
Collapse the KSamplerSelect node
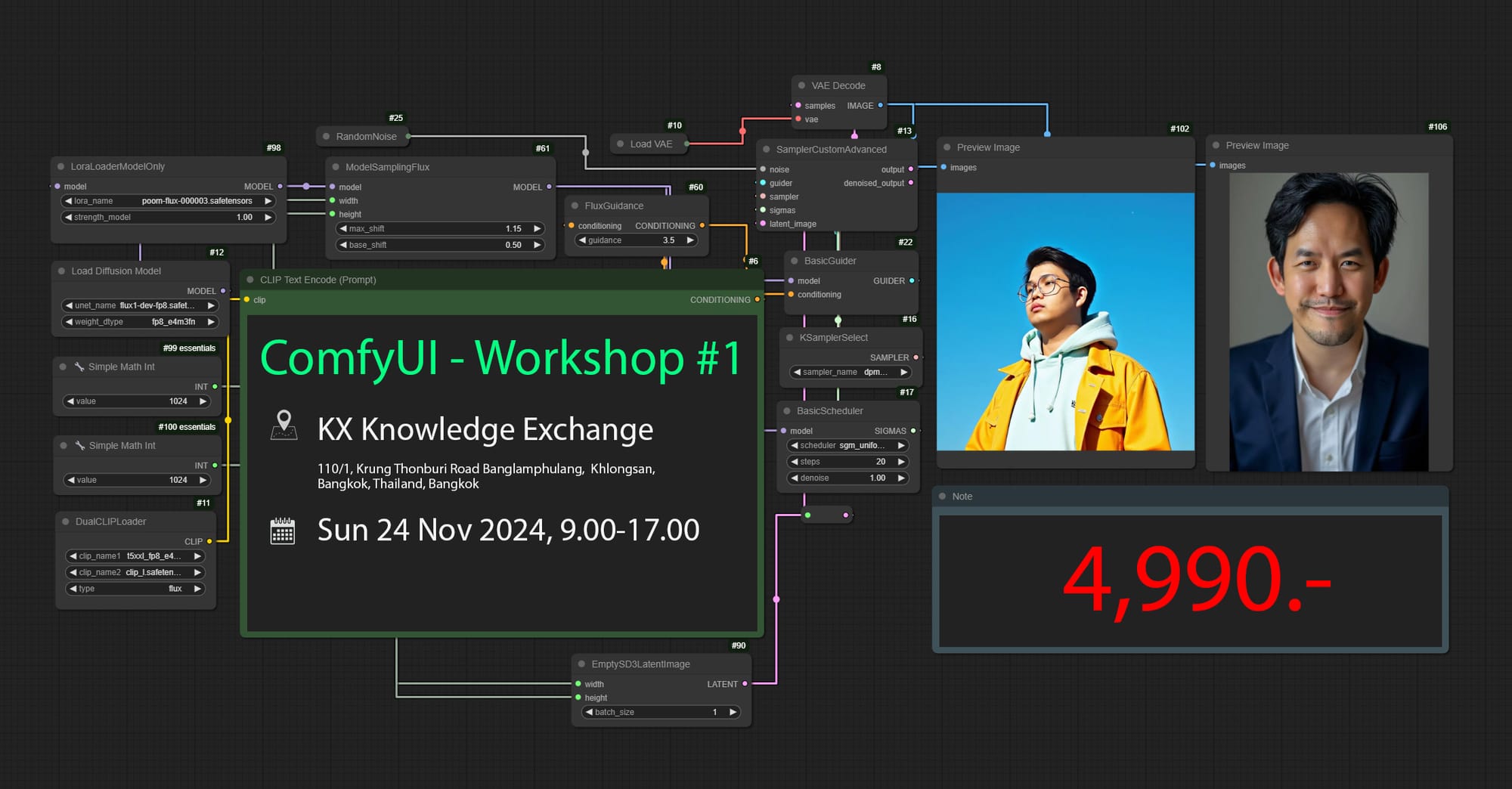[790, 338]
